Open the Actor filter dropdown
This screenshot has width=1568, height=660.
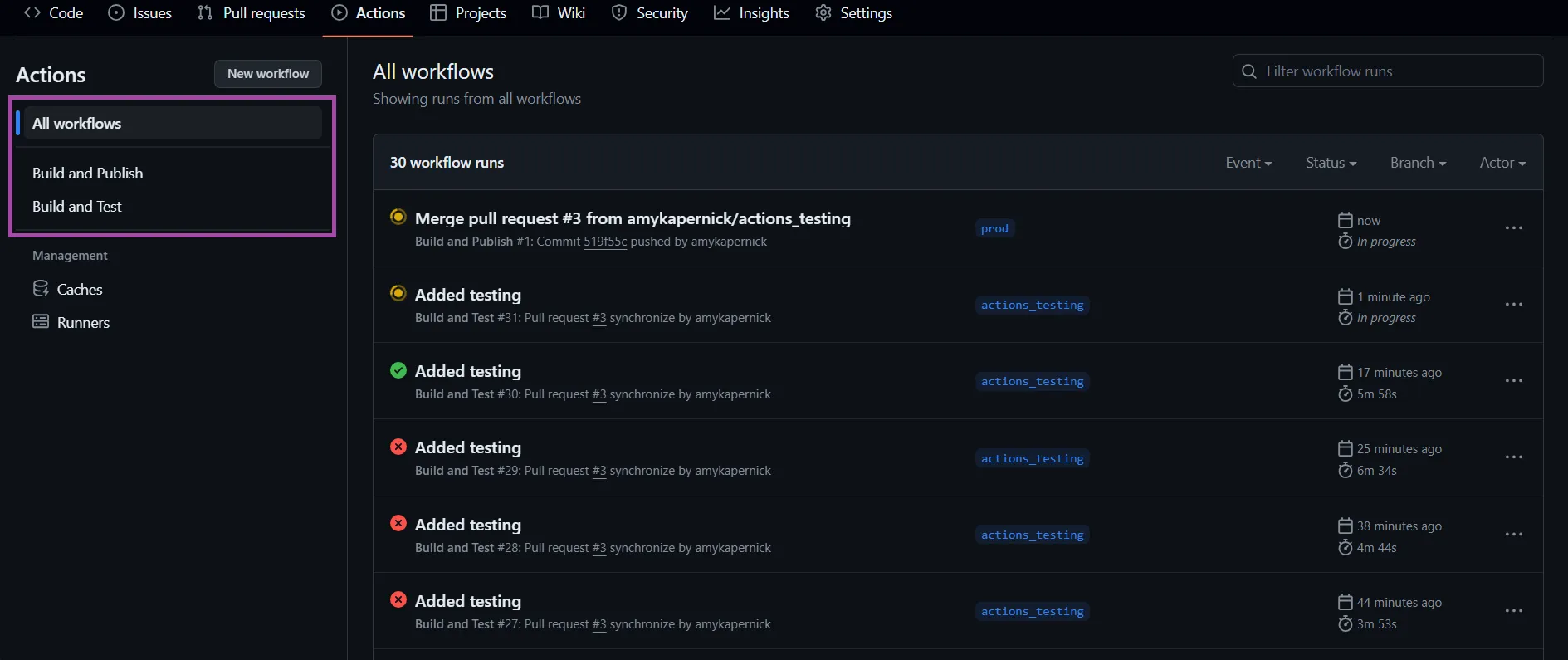click(x=1502, y=163)
